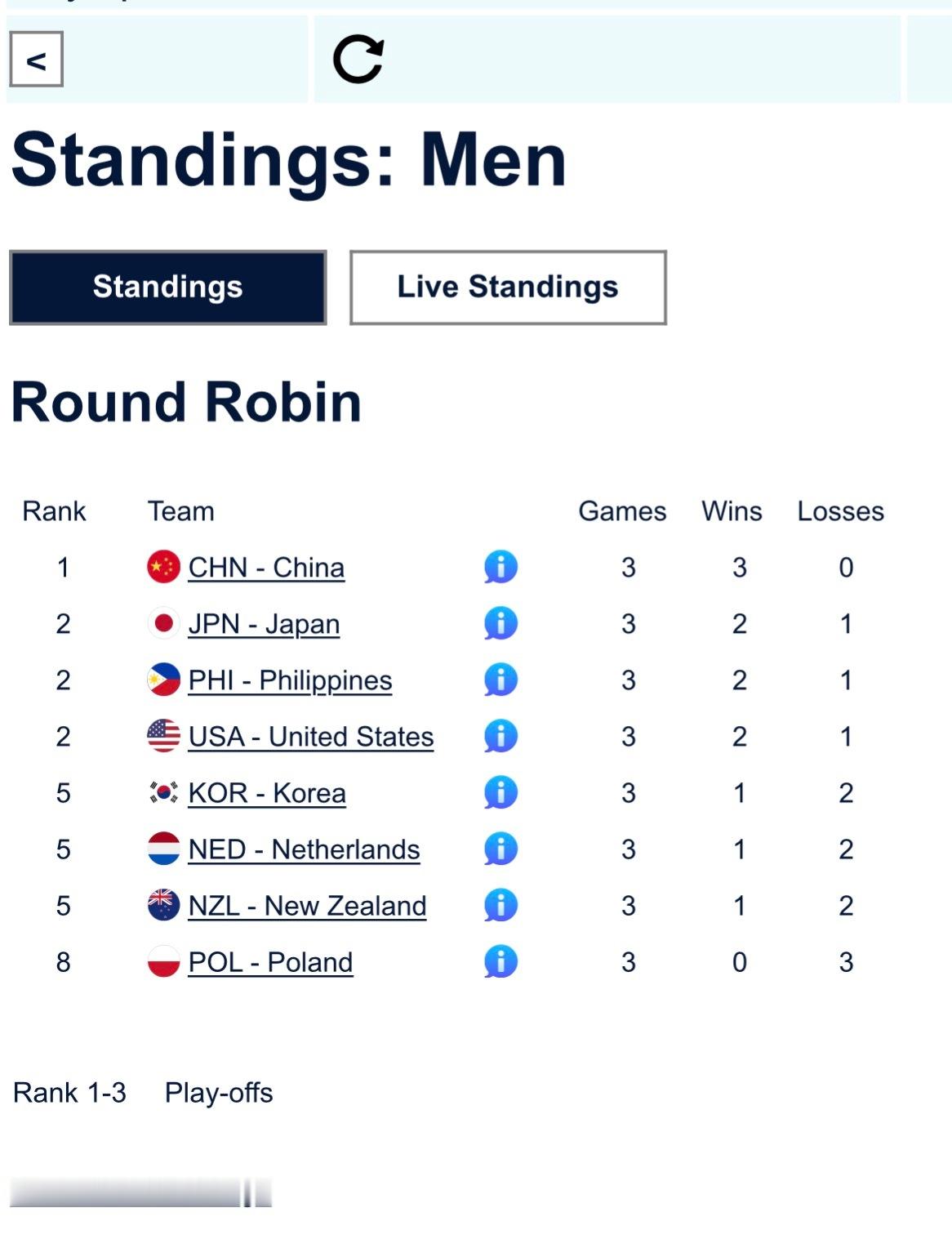Click the refresh page icon
Viewport: 952px width, 1248px height.
pos(358,60)
